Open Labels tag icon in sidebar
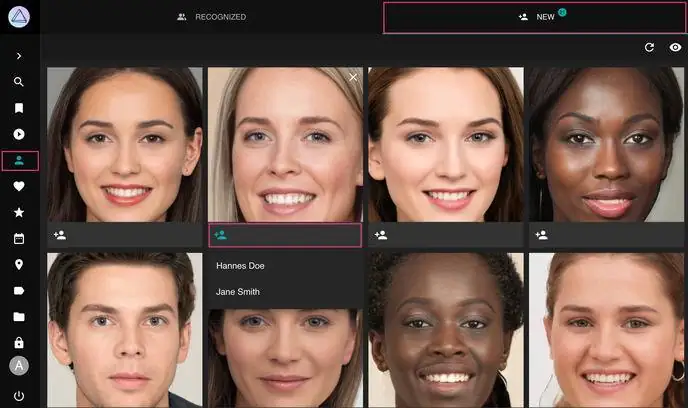 [x=19, y=291]
